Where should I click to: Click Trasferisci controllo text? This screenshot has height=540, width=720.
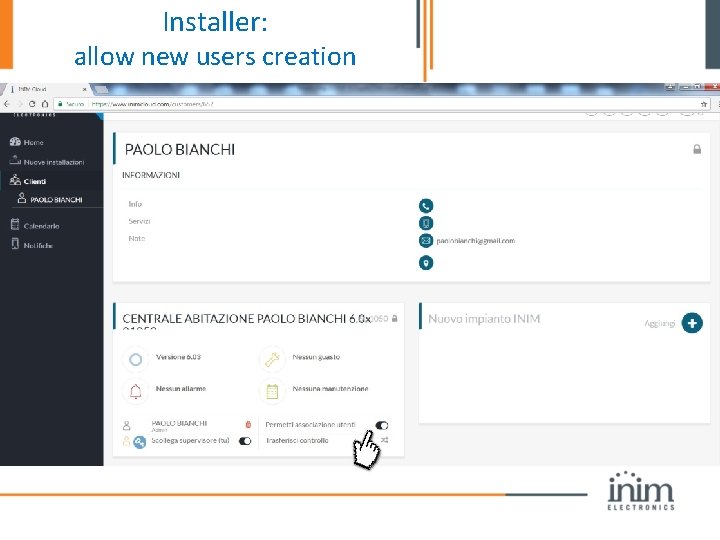tap(297, 440)
